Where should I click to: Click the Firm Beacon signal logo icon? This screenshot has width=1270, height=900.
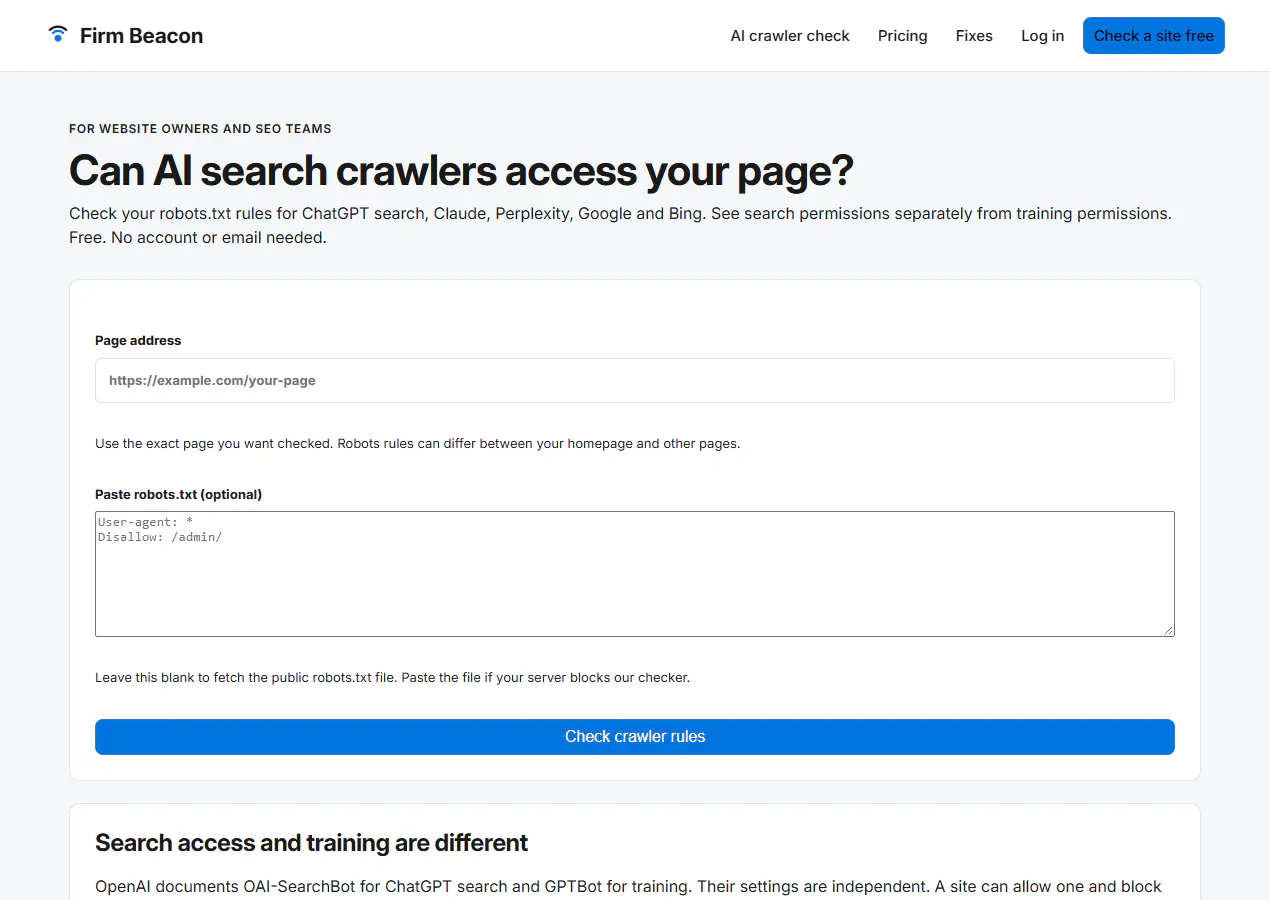click(x=58, y=35)
